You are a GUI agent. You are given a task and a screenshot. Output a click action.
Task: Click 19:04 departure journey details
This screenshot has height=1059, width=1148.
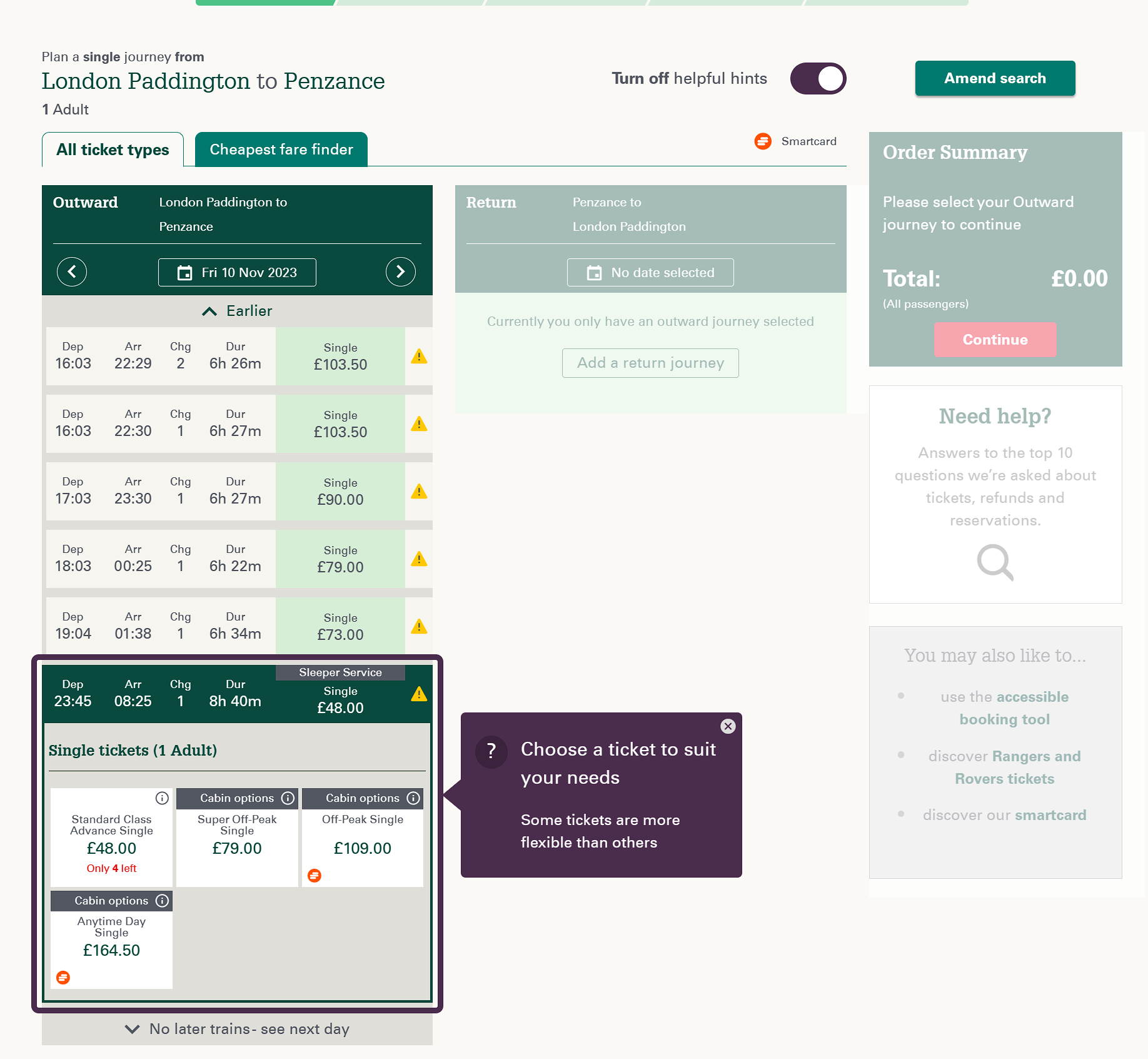(161, 627)
